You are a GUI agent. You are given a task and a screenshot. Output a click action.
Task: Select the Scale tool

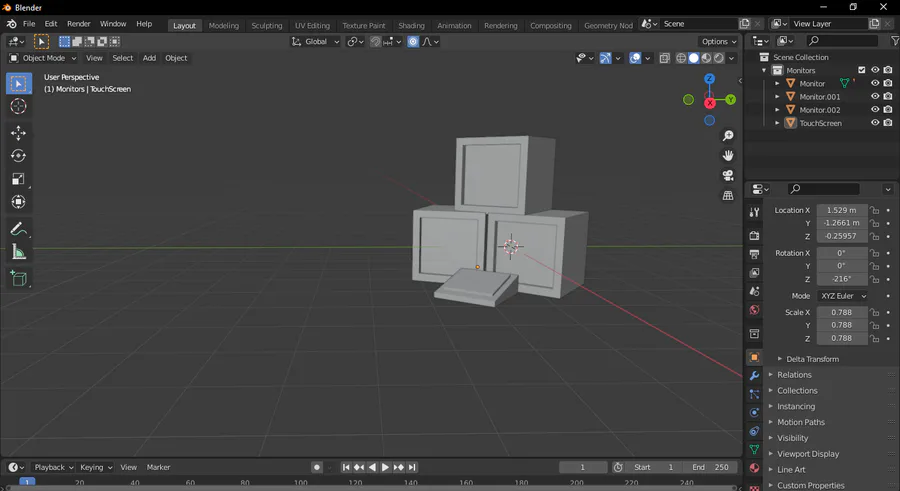click(x=18, y=179)
